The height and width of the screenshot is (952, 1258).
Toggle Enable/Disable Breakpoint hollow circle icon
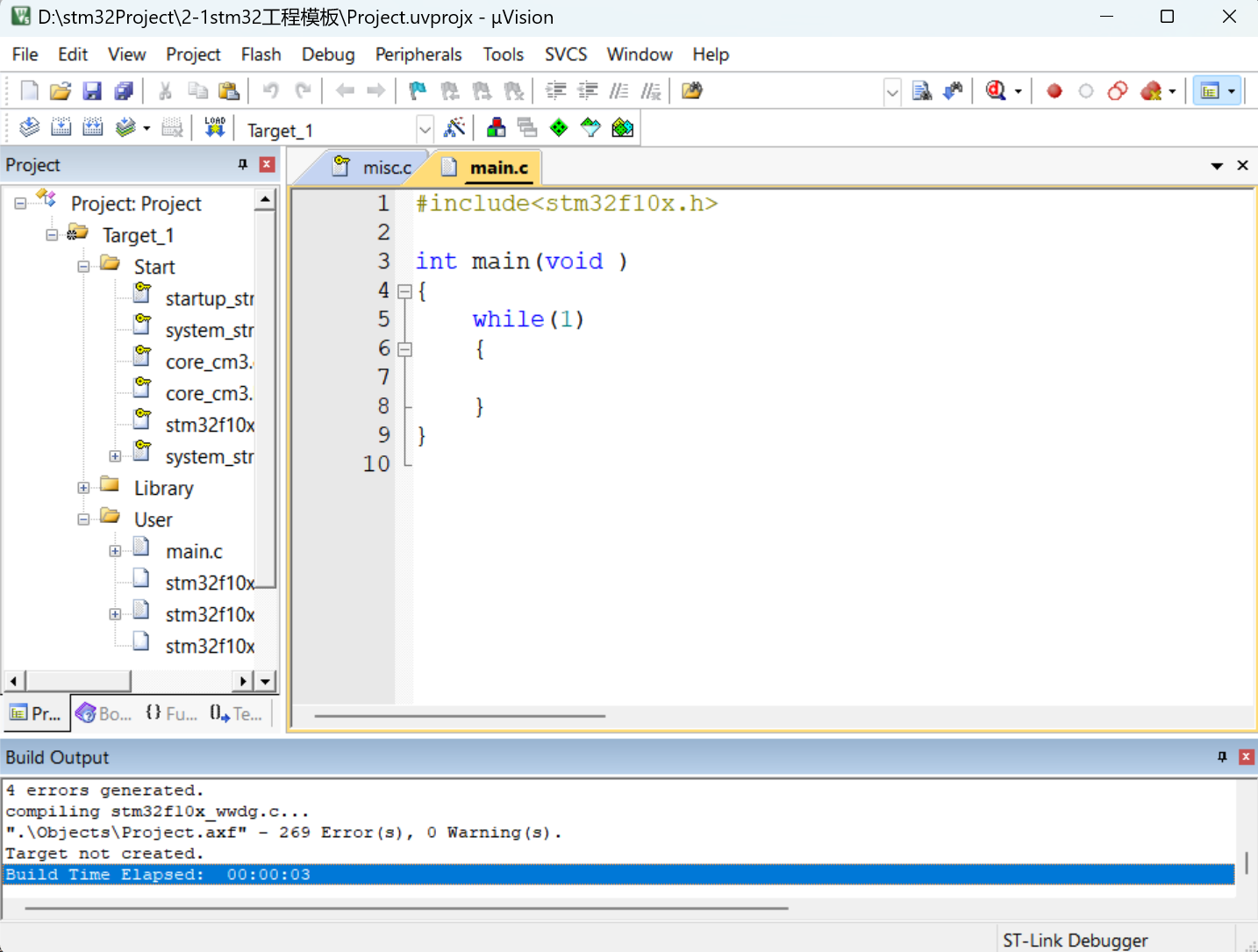tap(1086, 90)
